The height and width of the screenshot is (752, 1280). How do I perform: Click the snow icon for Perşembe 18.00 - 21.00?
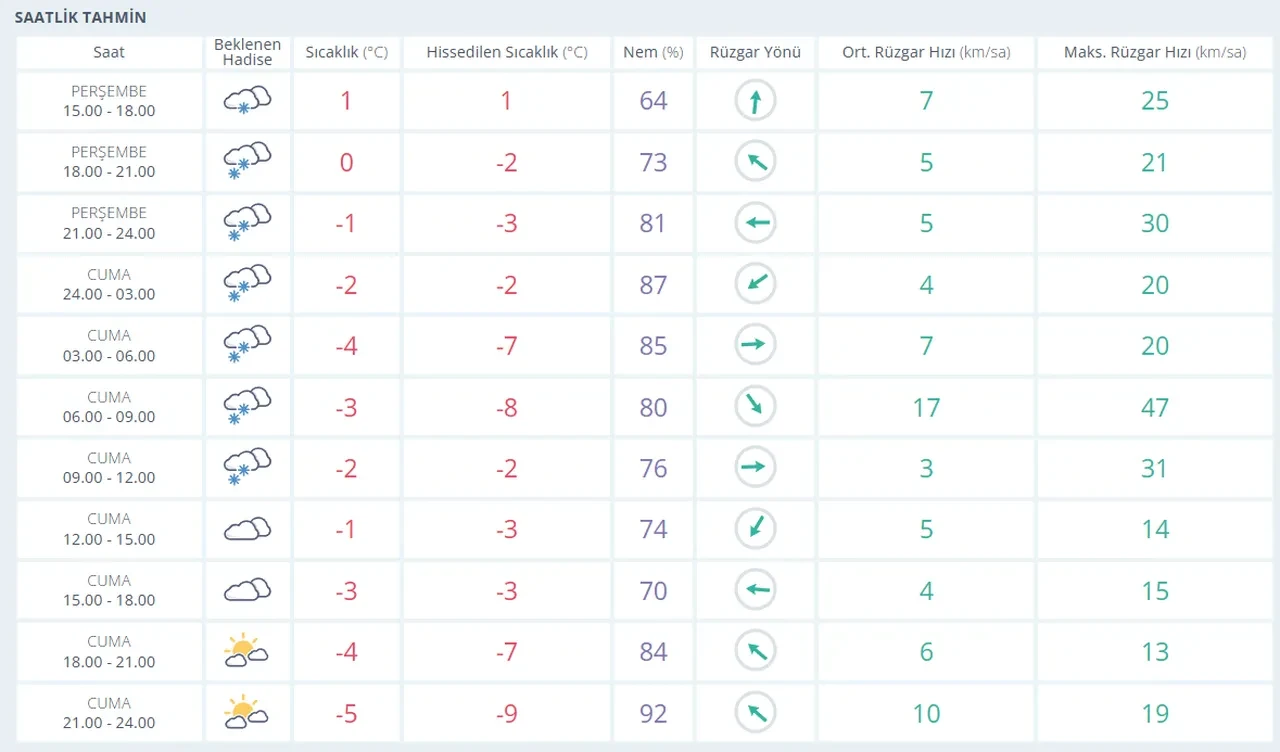pos(247,162)
